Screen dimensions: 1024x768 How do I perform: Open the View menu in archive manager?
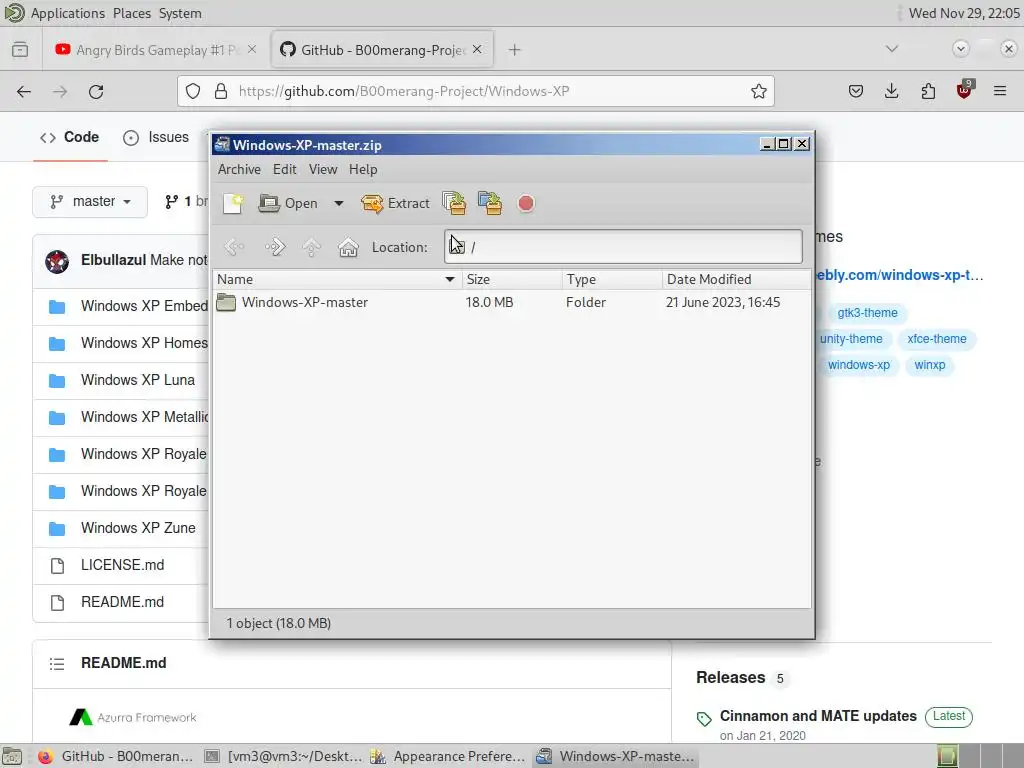(x=323, y=169)
